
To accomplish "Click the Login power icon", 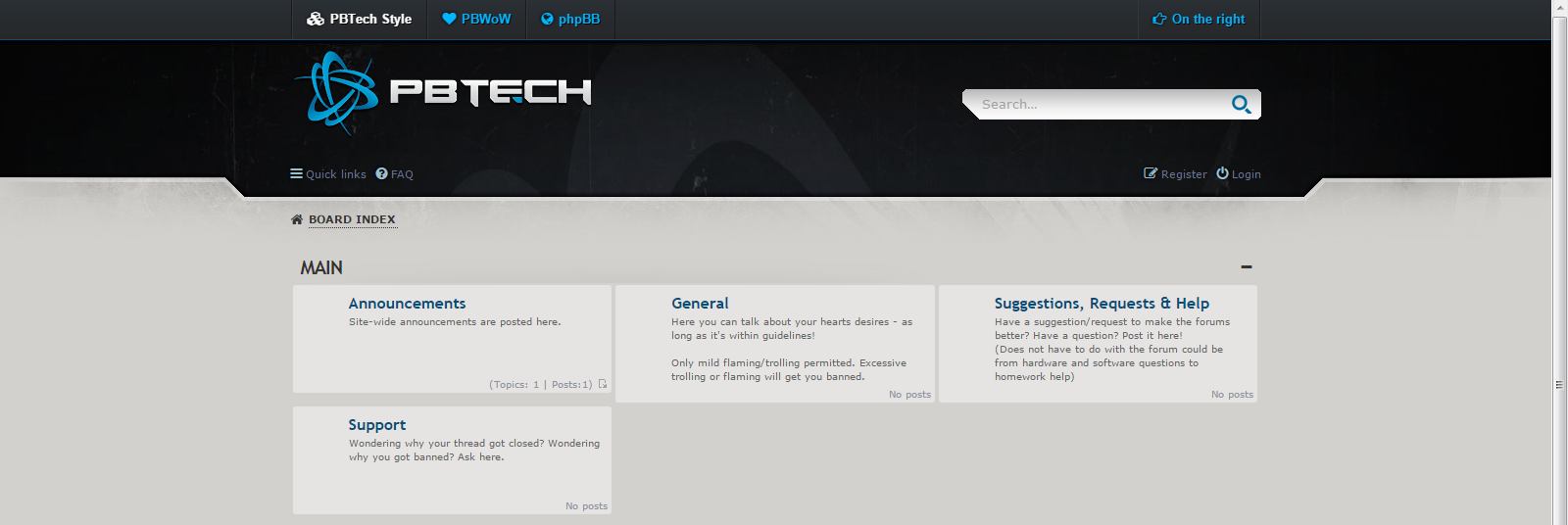I will pos(1222,173).
